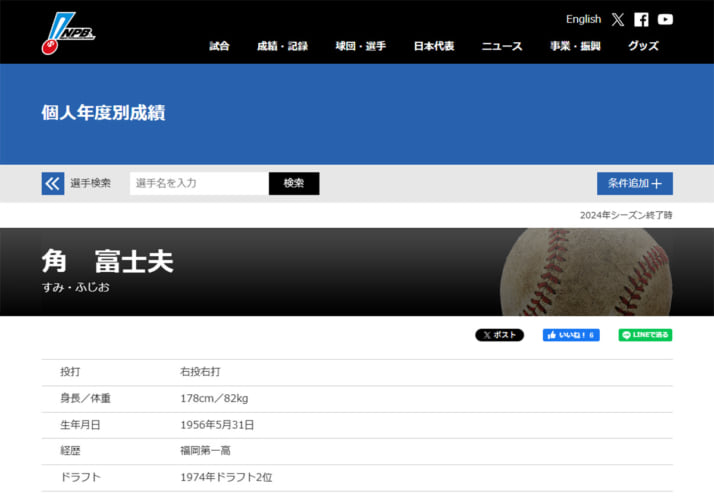Viewport: 714px width, 496px height.
Task: Click the NPB logo
Action: coord(68,32)
